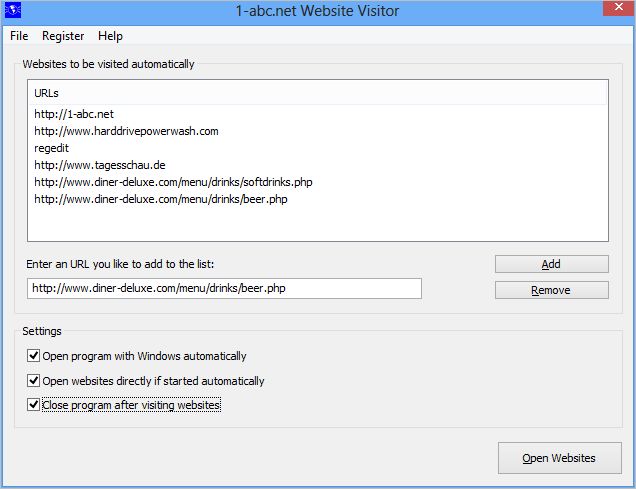This screenshot has width=636, height=489.
Task: Click the URLs column header
Action: 317,93
